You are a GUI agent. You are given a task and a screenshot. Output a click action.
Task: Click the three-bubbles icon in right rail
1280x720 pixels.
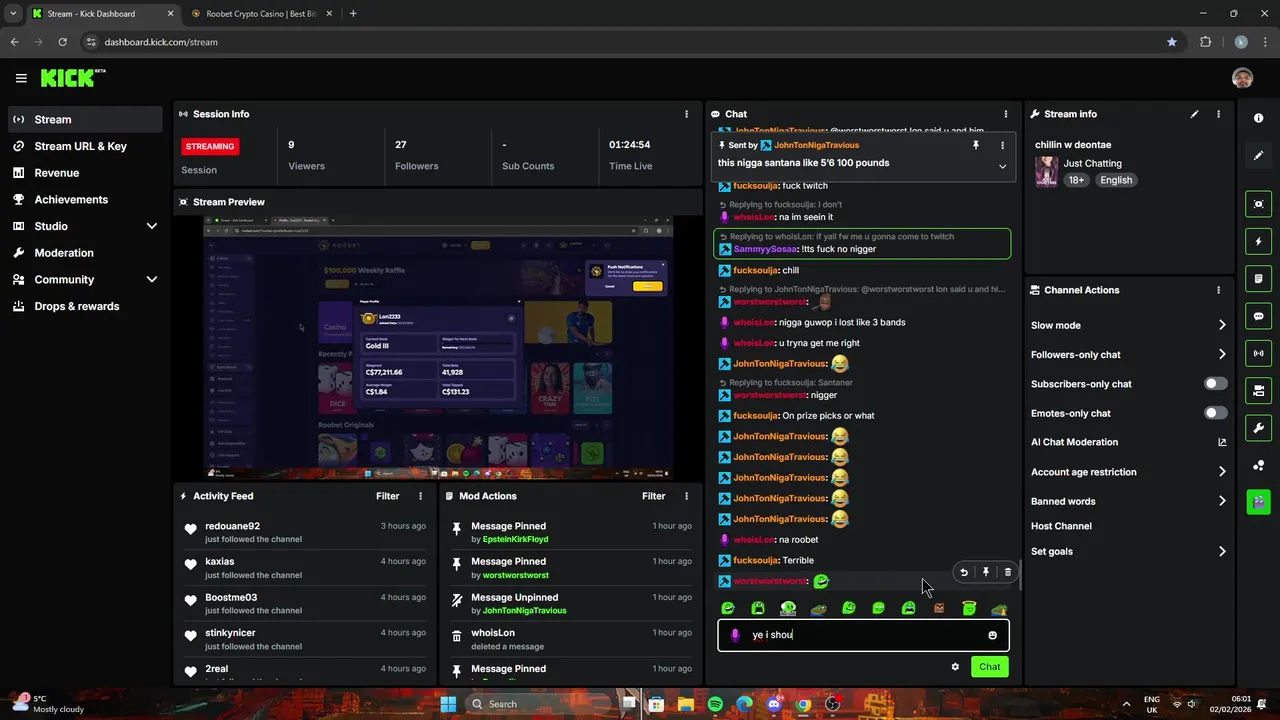1258,465
